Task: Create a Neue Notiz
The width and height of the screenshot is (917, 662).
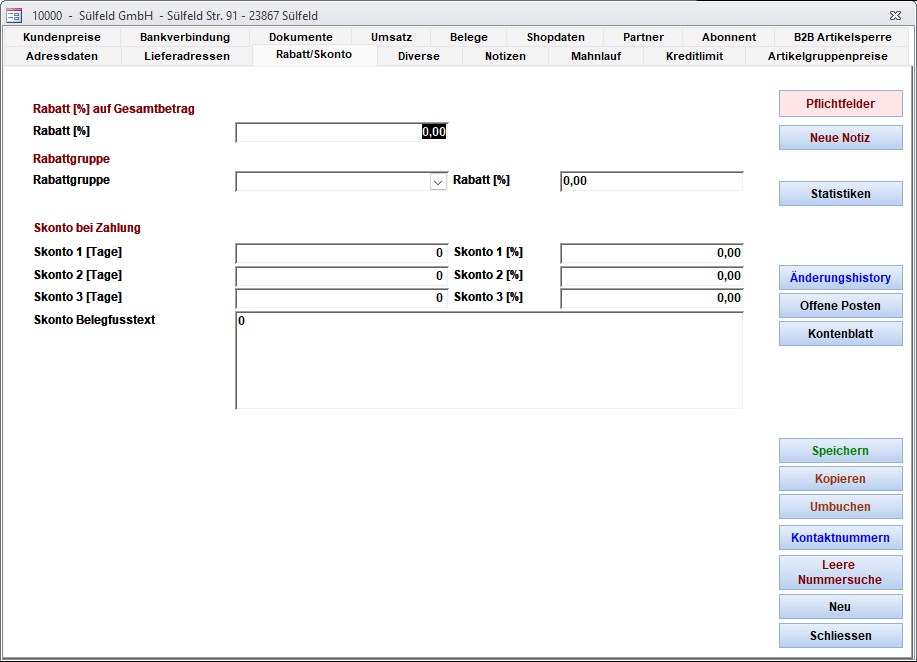Action: coord(840,138)
